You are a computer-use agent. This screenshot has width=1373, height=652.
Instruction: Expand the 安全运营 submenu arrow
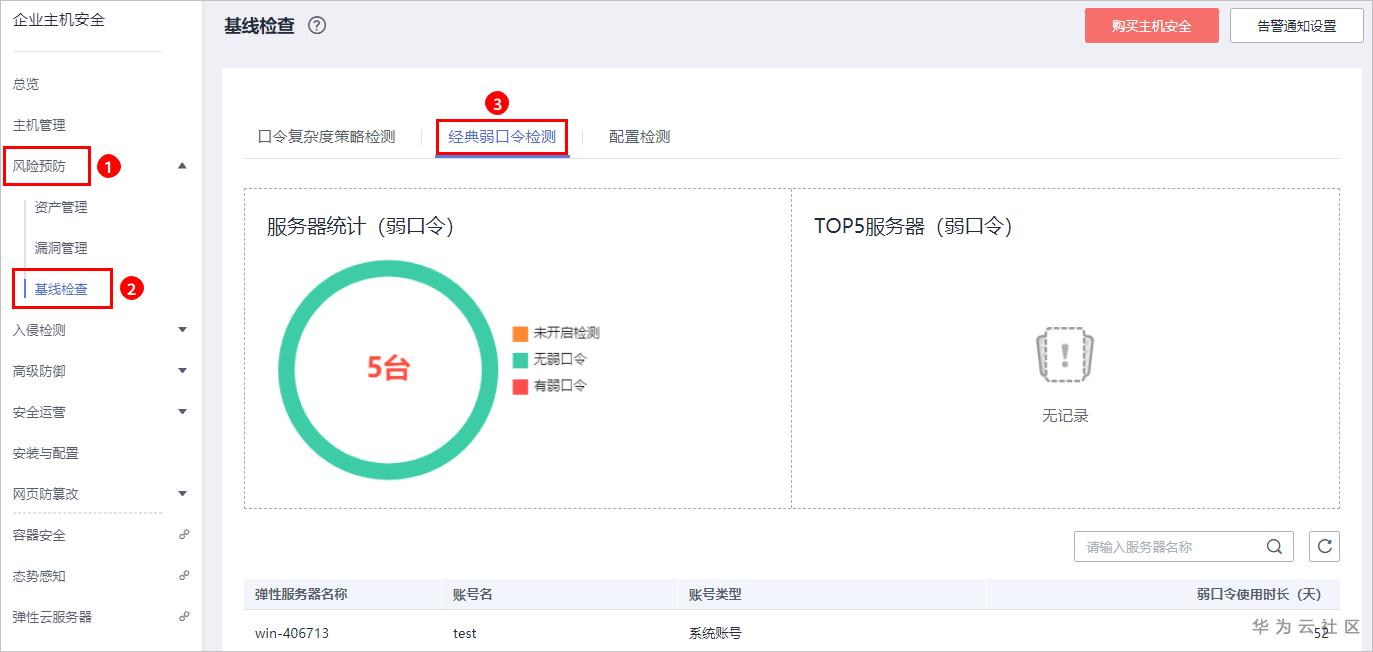coord(182,412)
